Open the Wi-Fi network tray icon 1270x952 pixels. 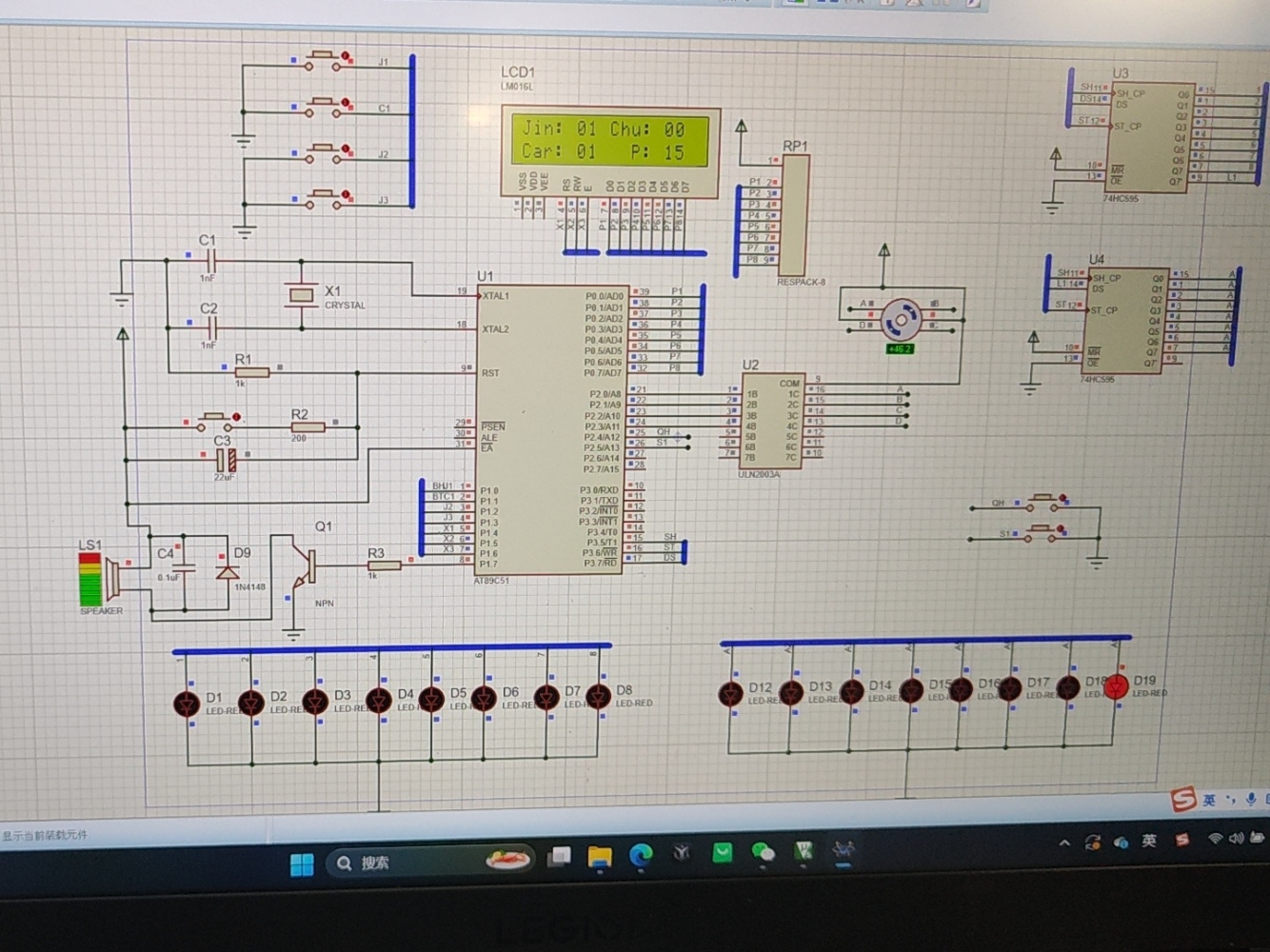click(1215, 839)
